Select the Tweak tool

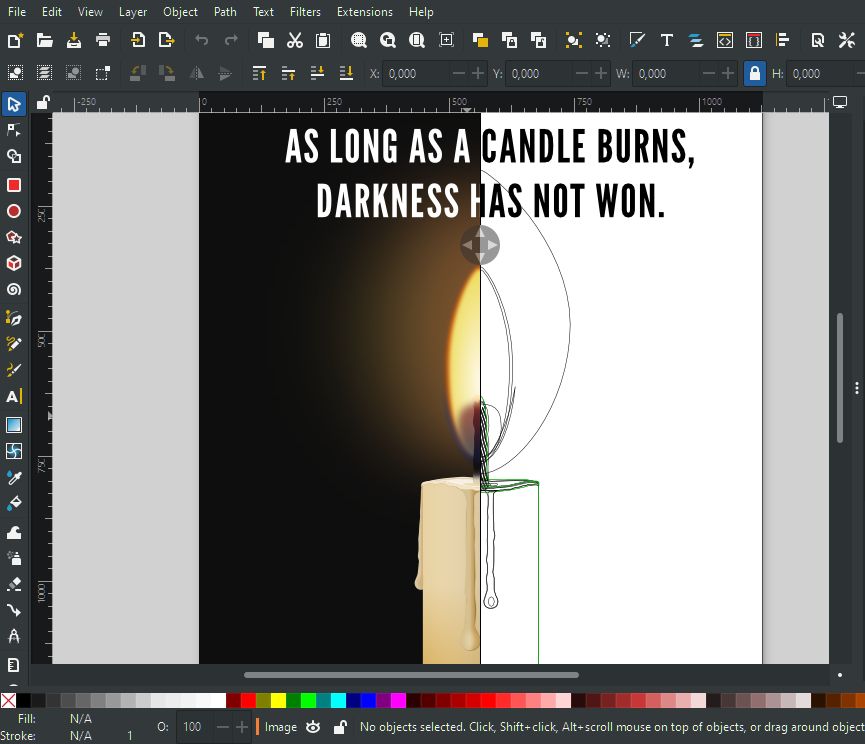click(14, 532)
